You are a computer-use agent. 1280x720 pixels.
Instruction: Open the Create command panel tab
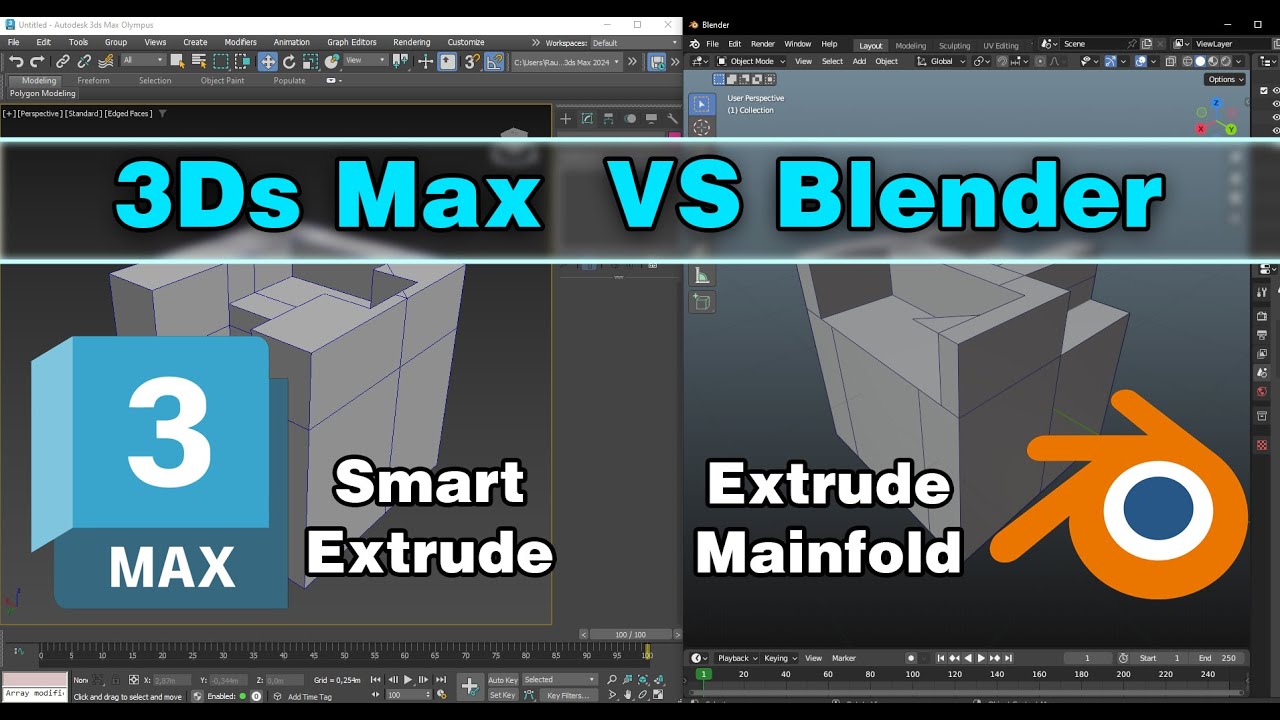[565, 119]
